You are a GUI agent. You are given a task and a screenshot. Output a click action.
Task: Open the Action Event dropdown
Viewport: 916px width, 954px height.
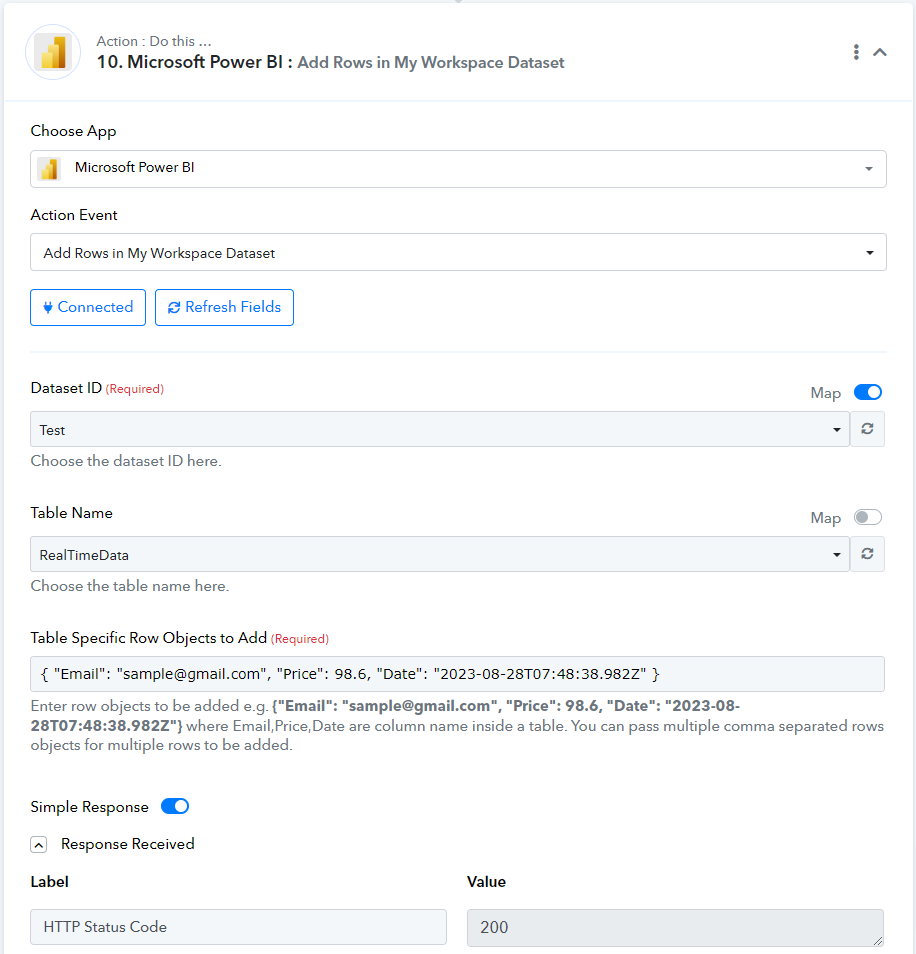(458, 252)
